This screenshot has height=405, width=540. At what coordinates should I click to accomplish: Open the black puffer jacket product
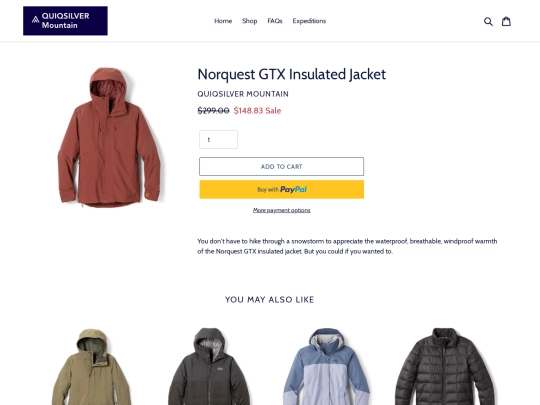tap(445, 366)
